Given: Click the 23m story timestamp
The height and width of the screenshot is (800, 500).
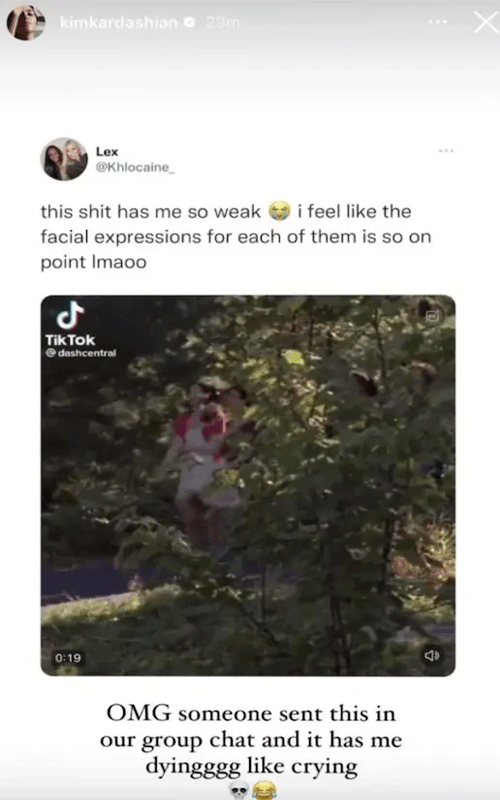Looking at the screenshot, I should [x=222, y=22].
